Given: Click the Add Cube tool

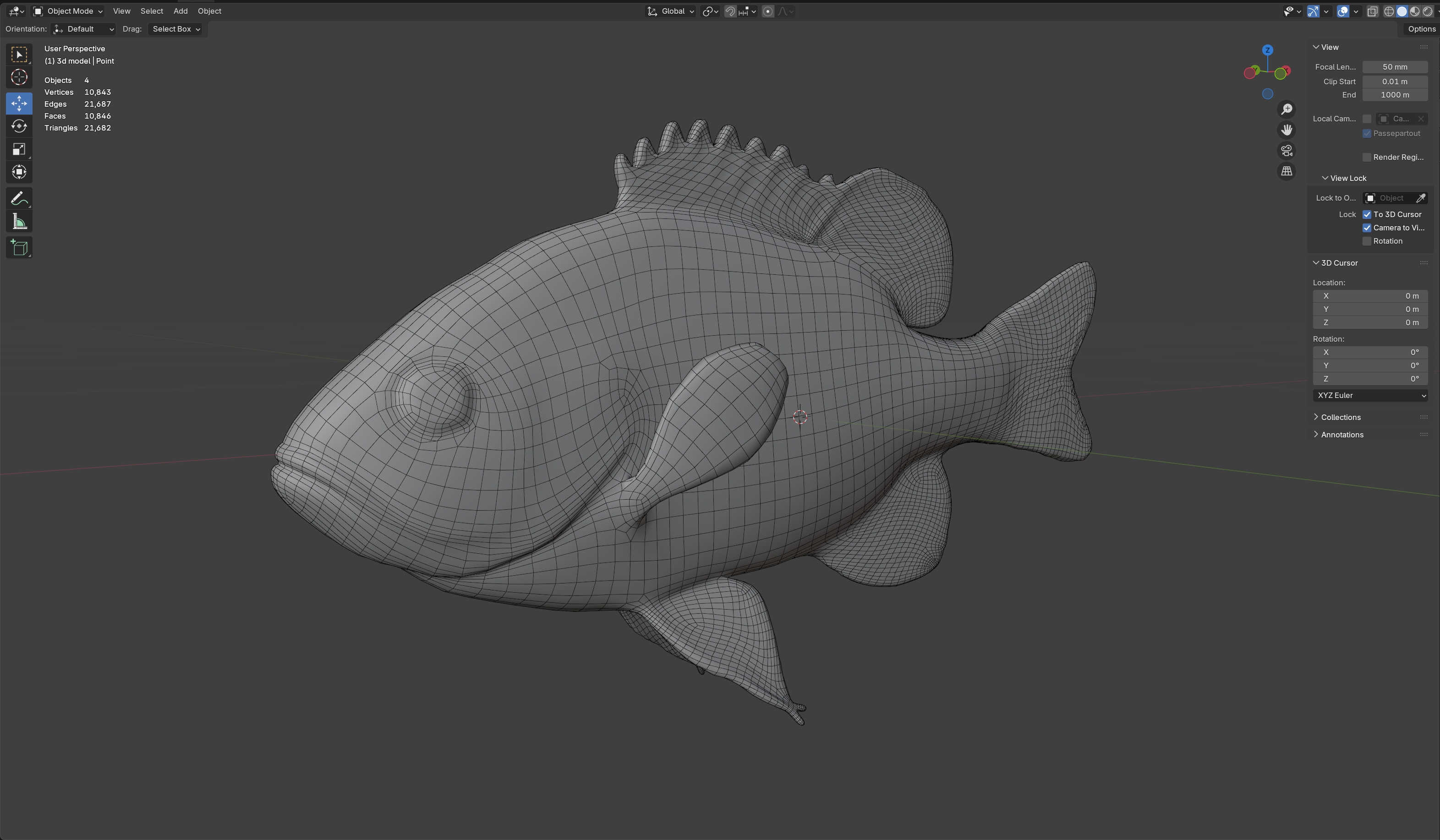Looking at the screenshot, I should pyautogui.click(x=19, y=247).
